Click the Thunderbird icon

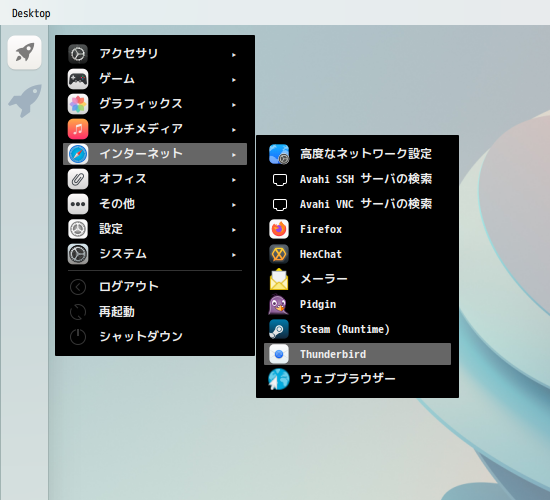coord(279,354)
